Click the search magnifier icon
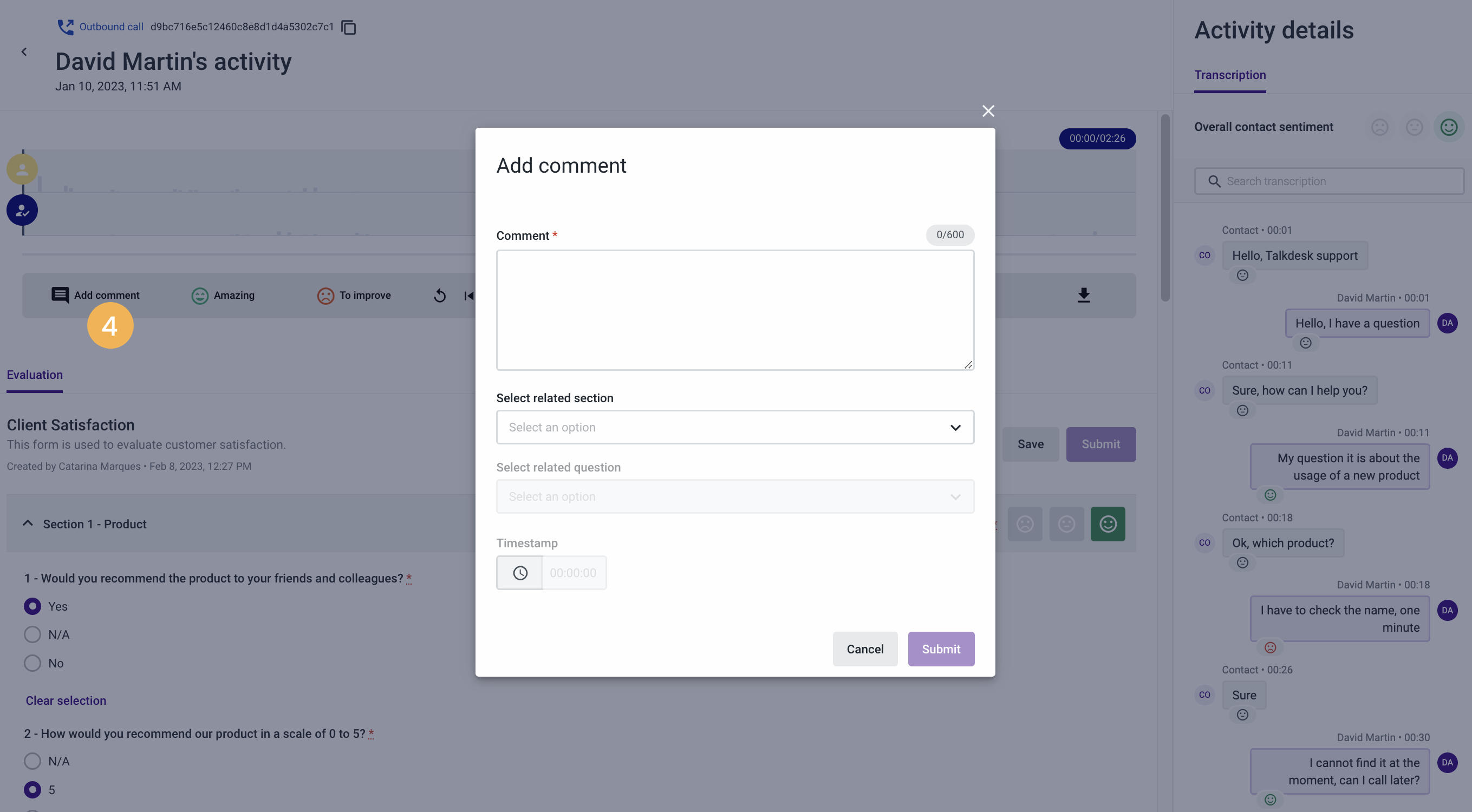This screenshot has width=1472, height=812. (x=1214, y=181)
